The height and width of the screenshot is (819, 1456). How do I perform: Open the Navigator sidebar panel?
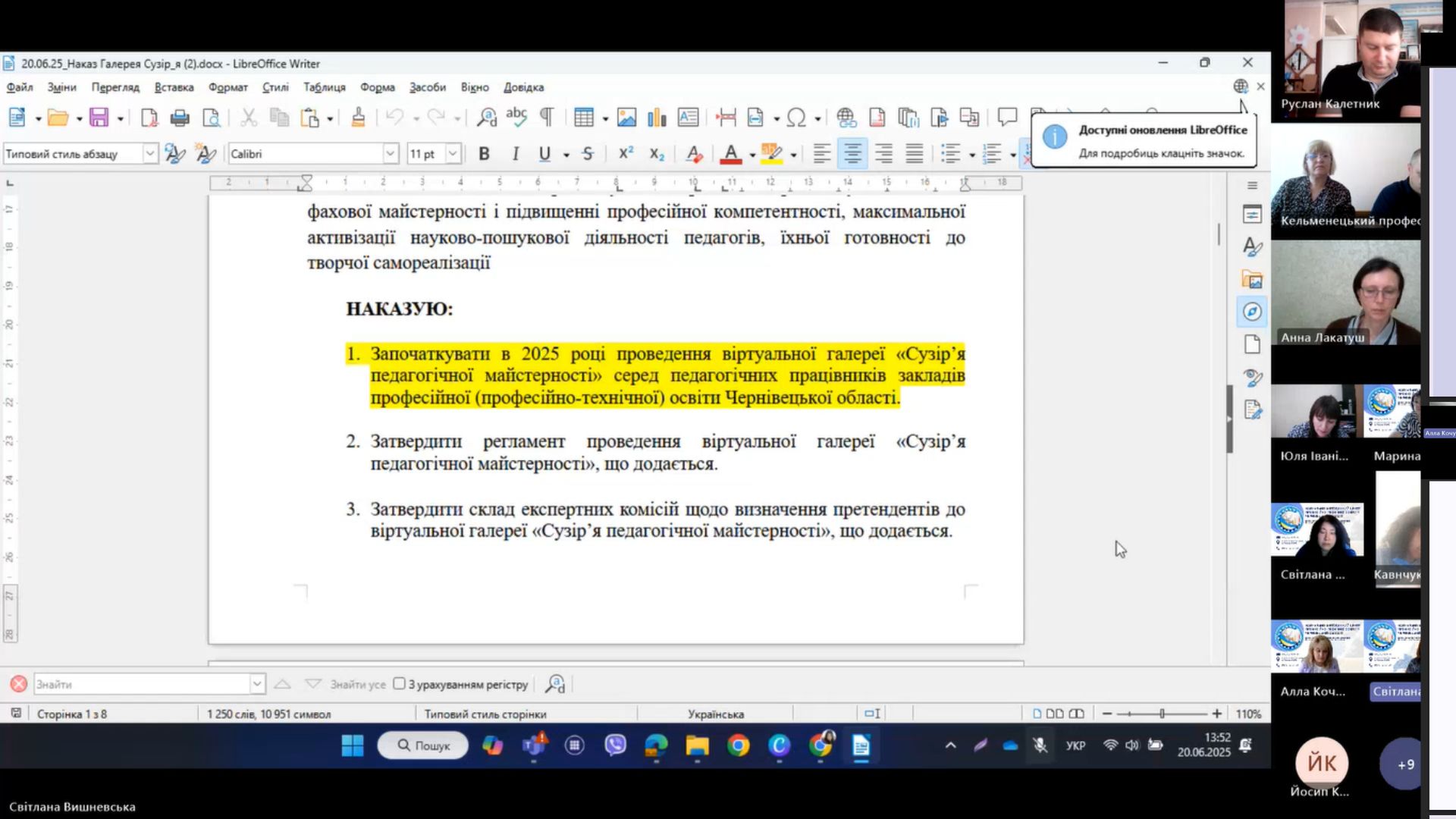(x=1252, y=312)
